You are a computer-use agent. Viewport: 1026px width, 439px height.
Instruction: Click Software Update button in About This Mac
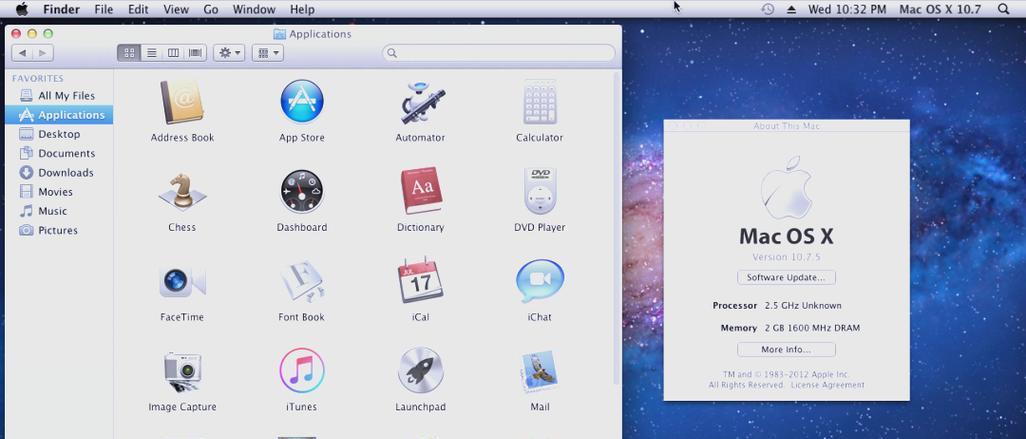pos(786,277)
